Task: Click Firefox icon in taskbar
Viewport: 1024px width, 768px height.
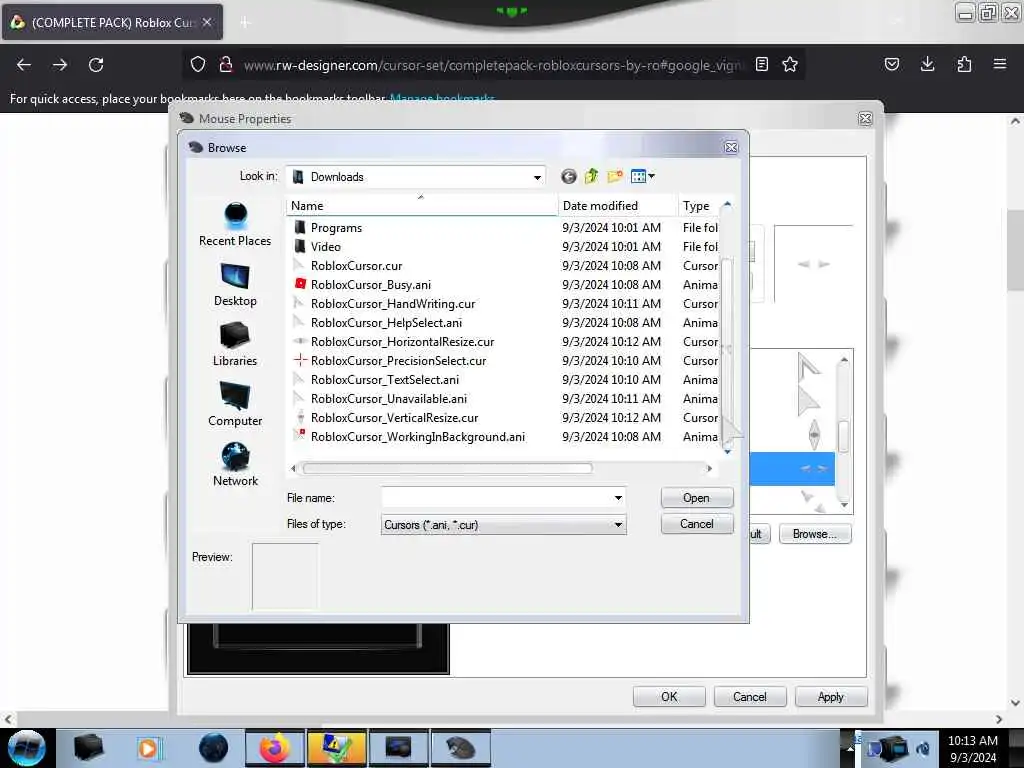Action: [275, 748]
